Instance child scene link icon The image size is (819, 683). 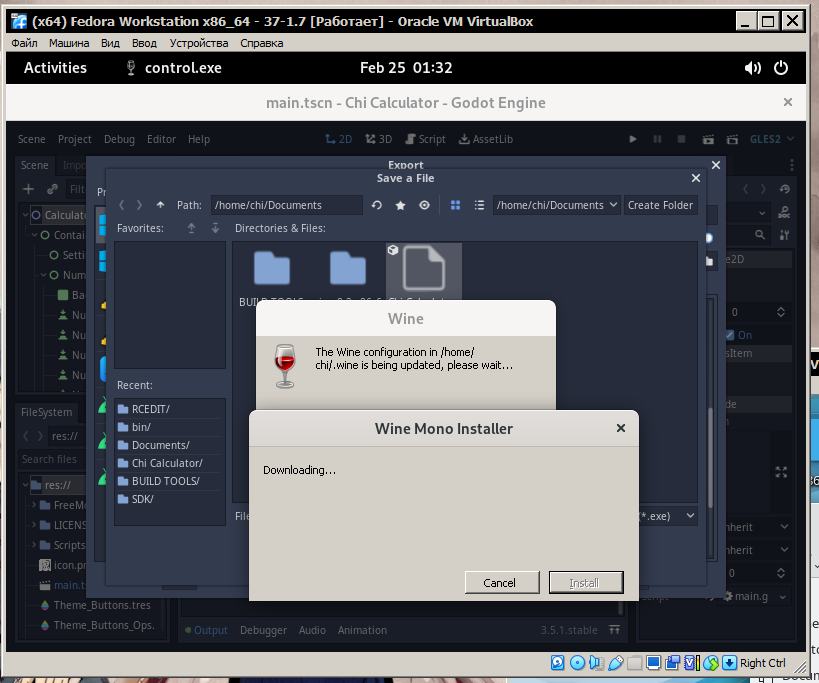click(52, 189)
